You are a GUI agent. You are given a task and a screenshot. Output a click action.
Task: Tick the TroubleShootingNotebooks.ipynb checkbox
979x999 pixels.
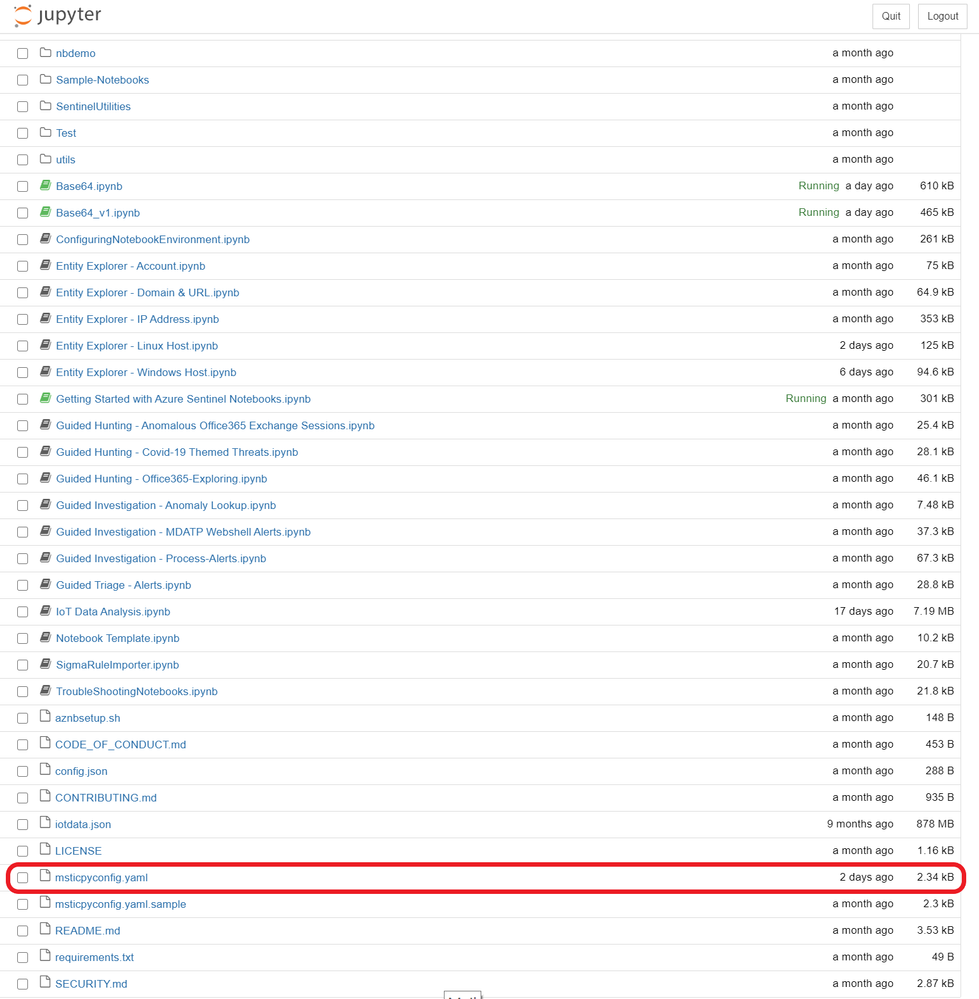(23, 692)
